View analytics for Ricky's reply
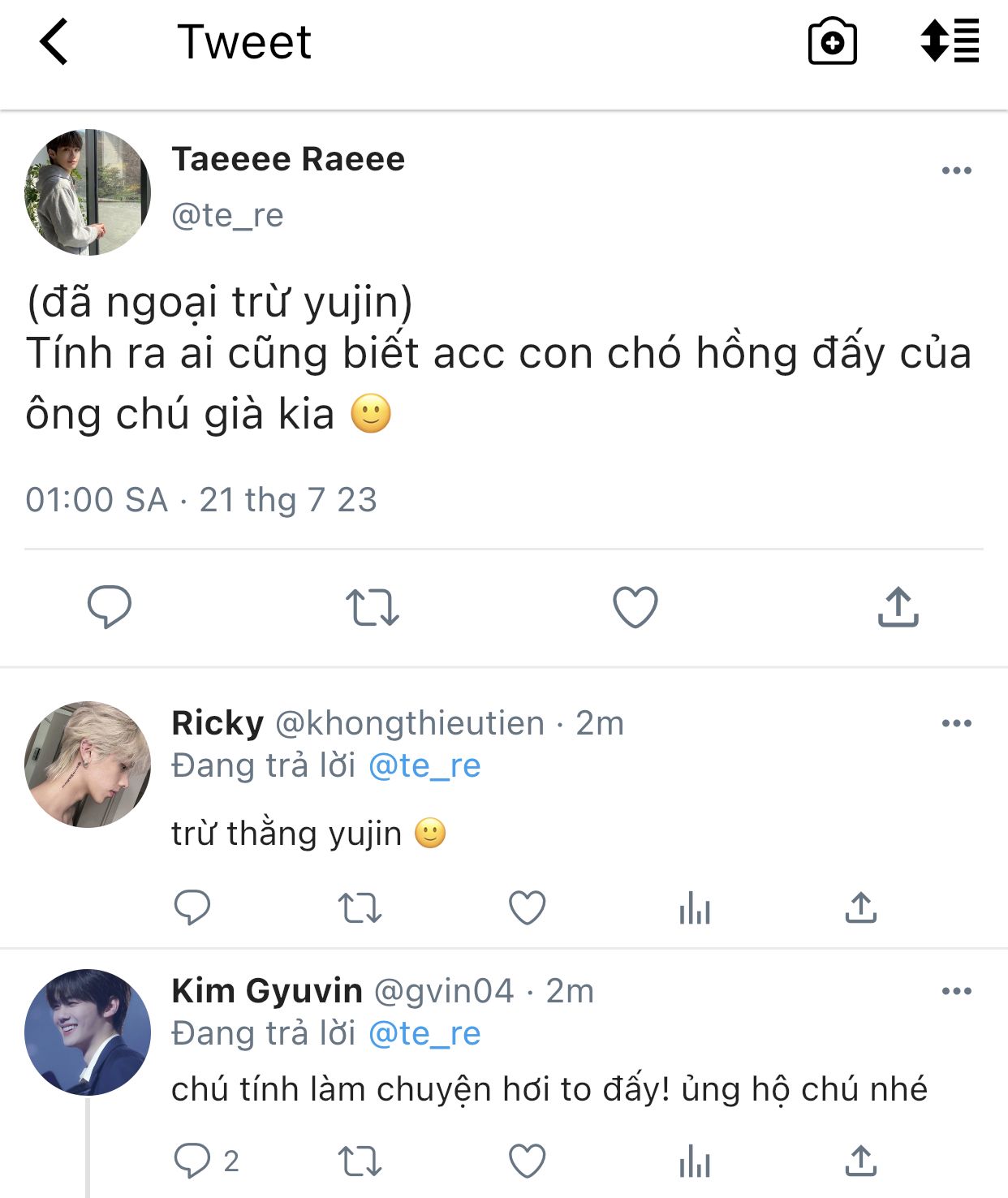The height and width of the screenshot is (1198, 1008). pos(695,908)
